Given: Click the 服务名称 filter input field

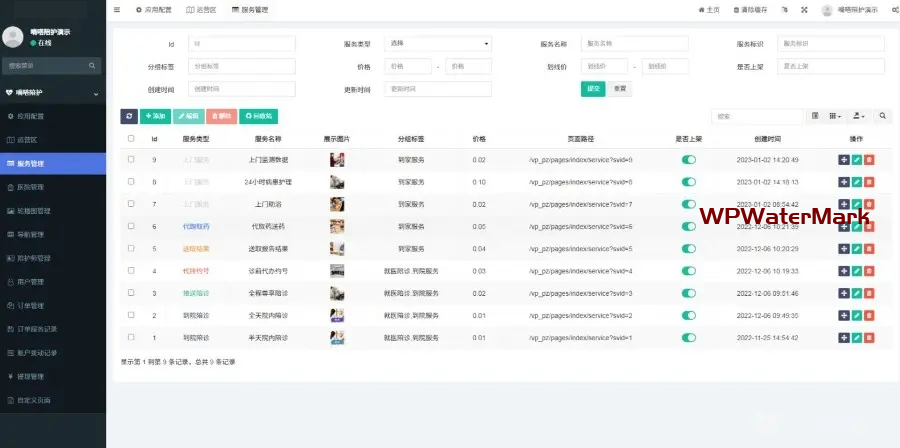Looking at the screenshot, I should 634,44.
